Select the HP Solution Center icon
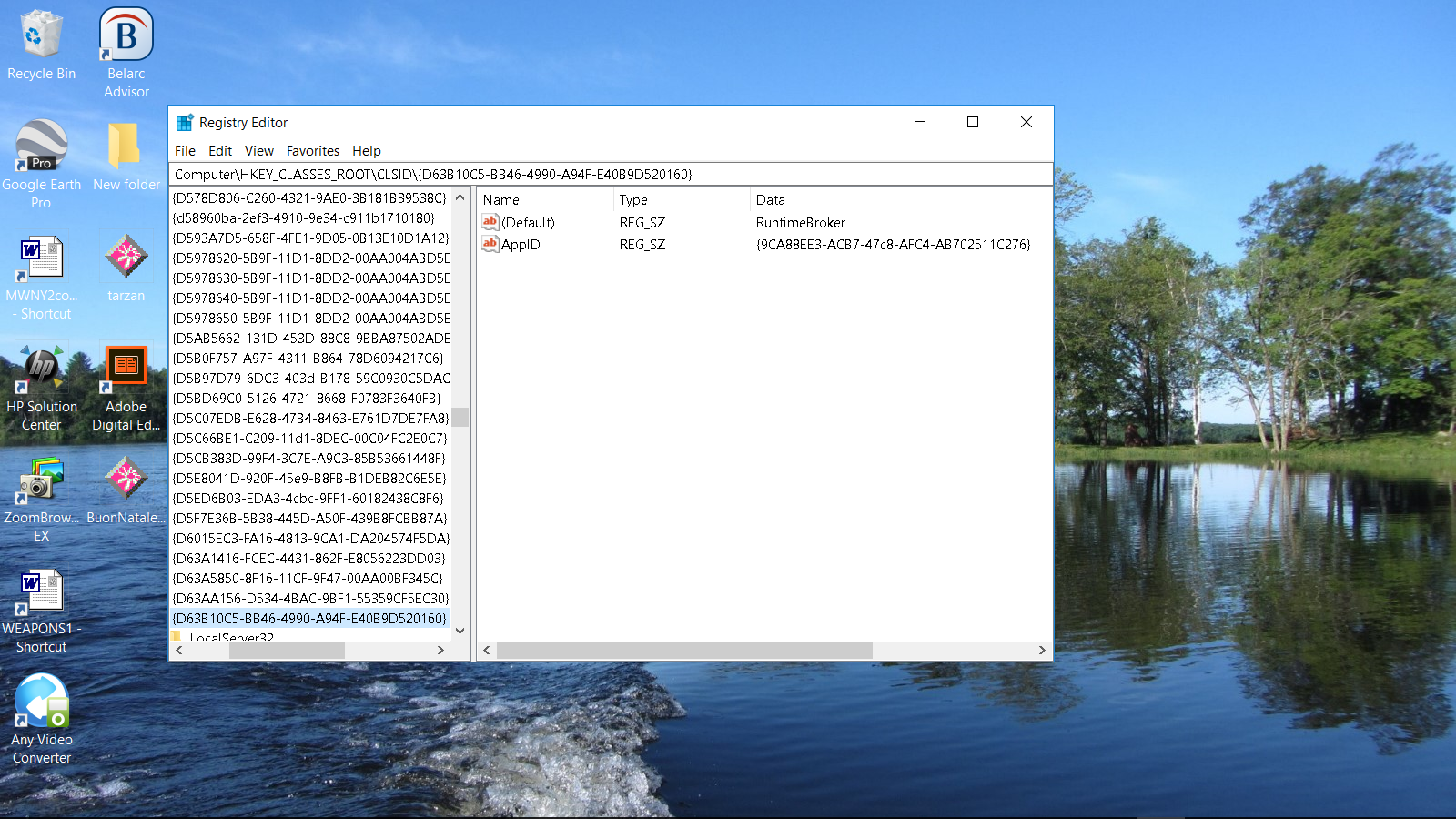The height and width of the screenshot is (819, 1456). click(41, 387)
